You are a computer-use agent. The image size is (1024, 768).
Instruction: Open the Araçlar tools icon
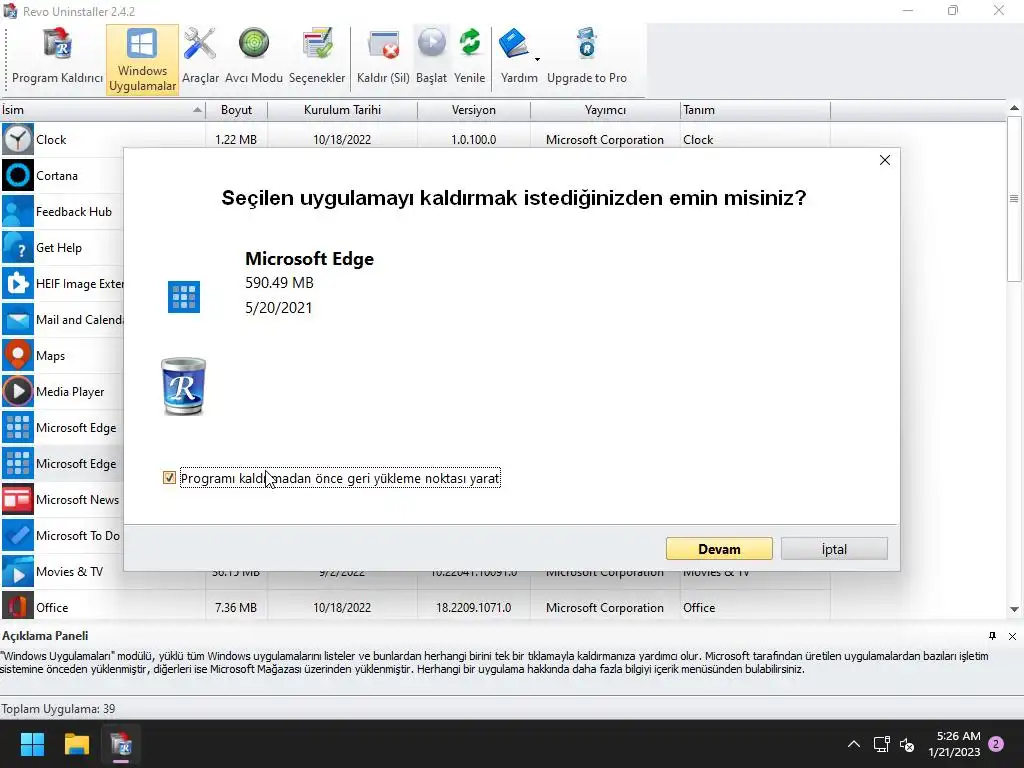[x=200, y=58]
